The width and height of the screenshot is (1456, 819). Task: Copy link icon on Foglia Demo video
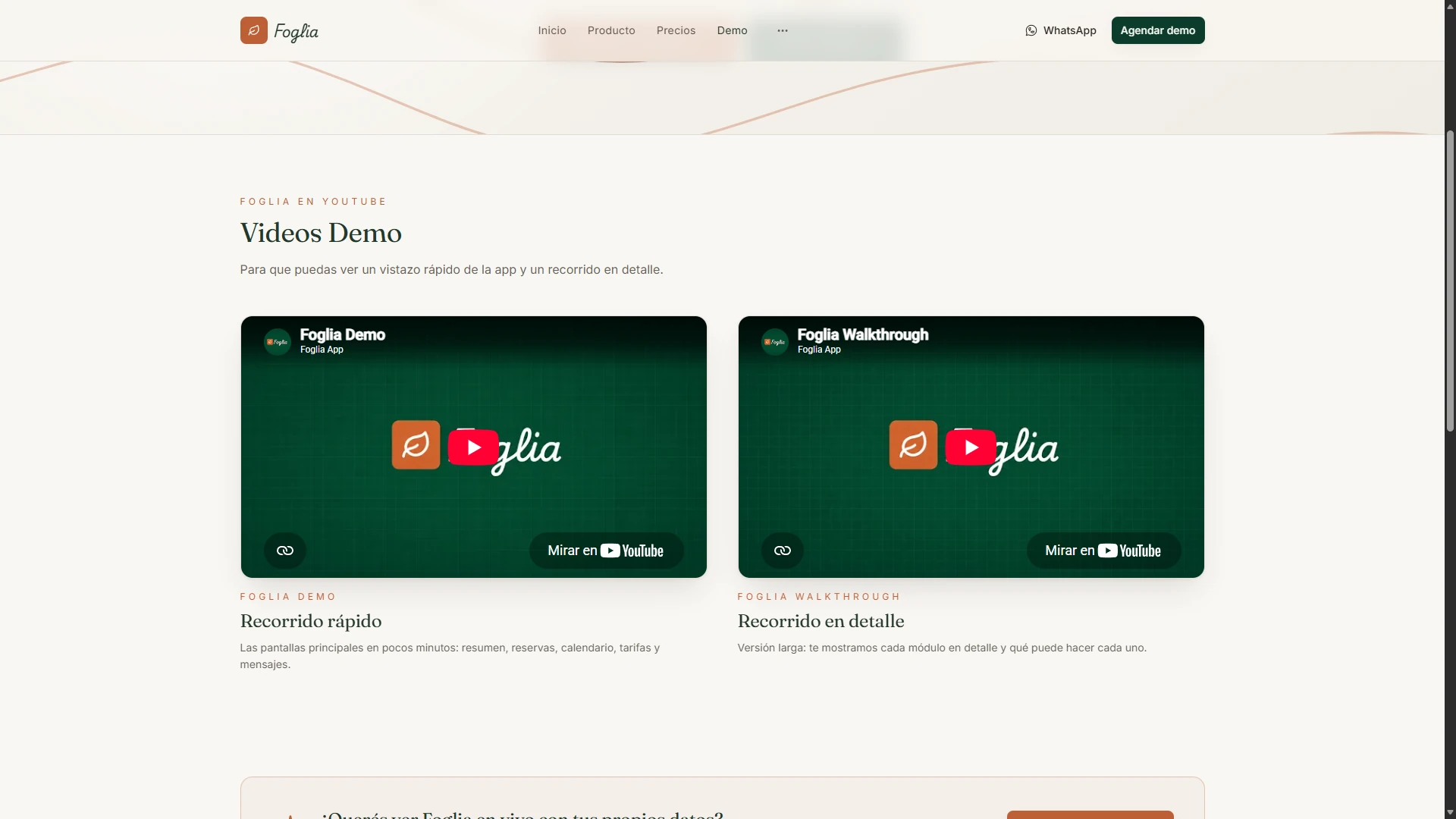coord(285,551)
